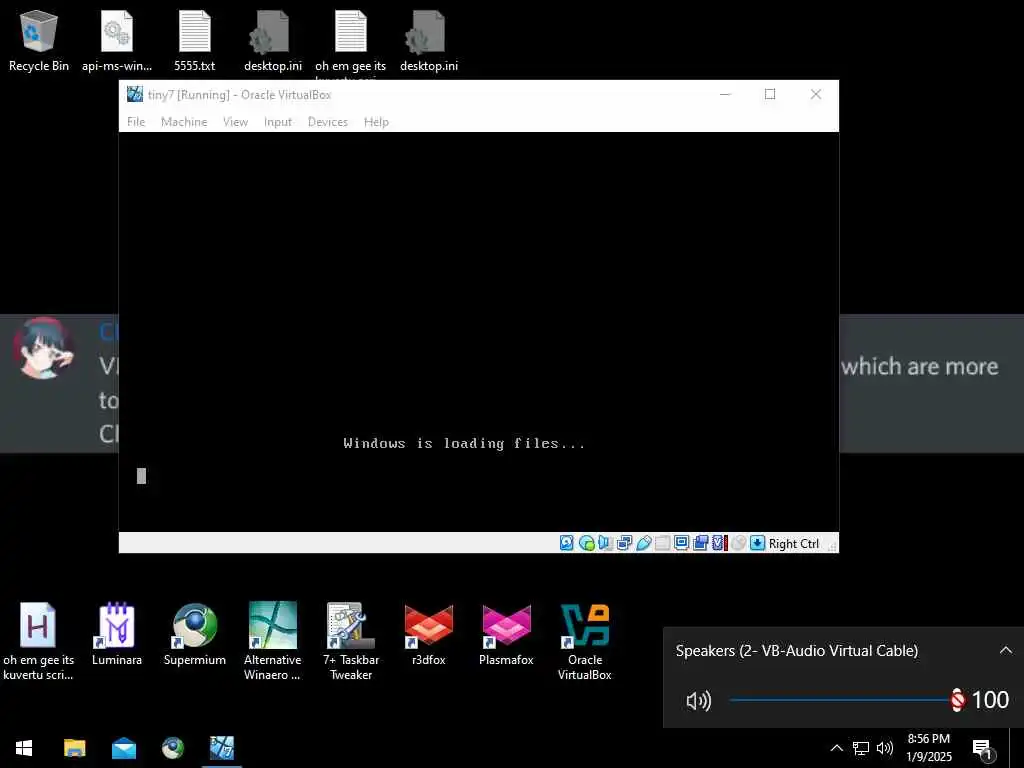The height and width of the screenshot is (768, 1024).
Task: Mute speakers via the volume flyout speaker icon
Action: tap(699, 701)
